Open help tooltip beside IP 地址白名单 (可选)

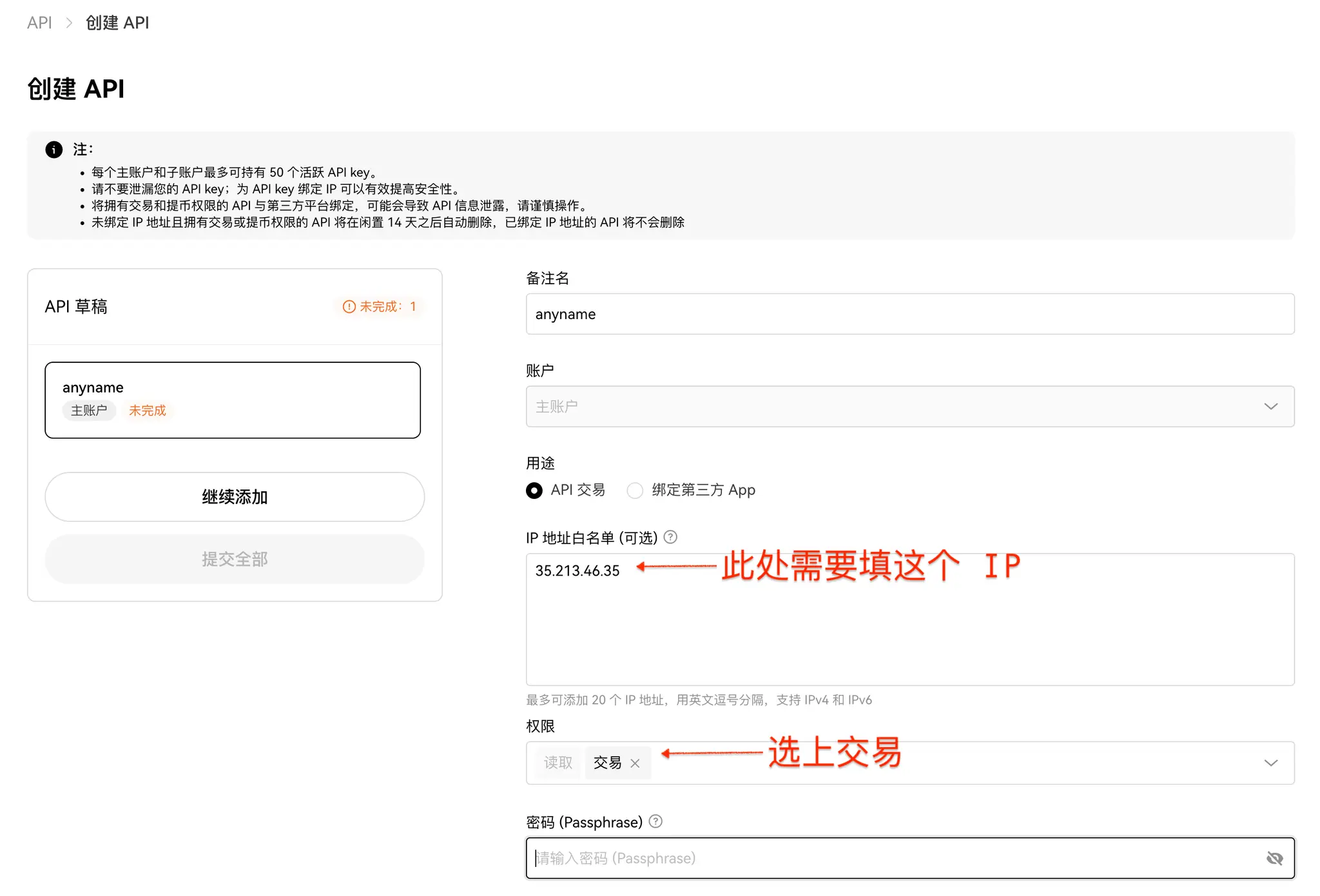670,537
